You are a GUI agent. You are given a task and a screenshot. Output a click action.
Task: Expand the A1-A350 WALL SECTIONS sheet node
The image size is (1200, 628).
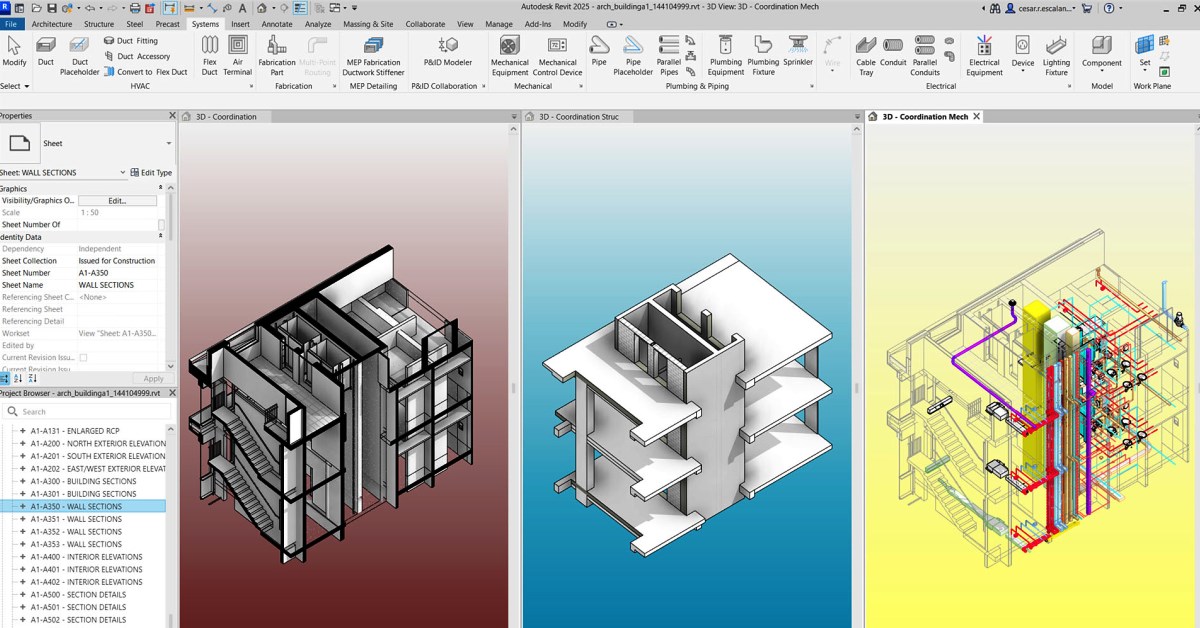click(22, 507)
